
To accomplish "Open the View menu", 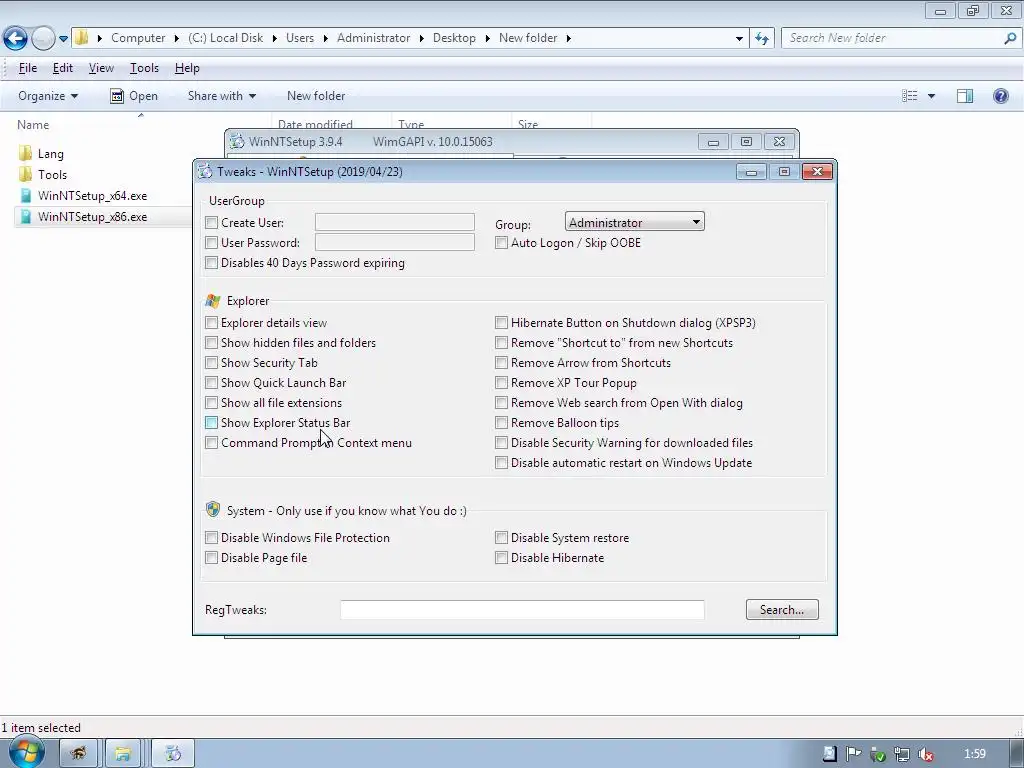I will (x=101, y=68).
